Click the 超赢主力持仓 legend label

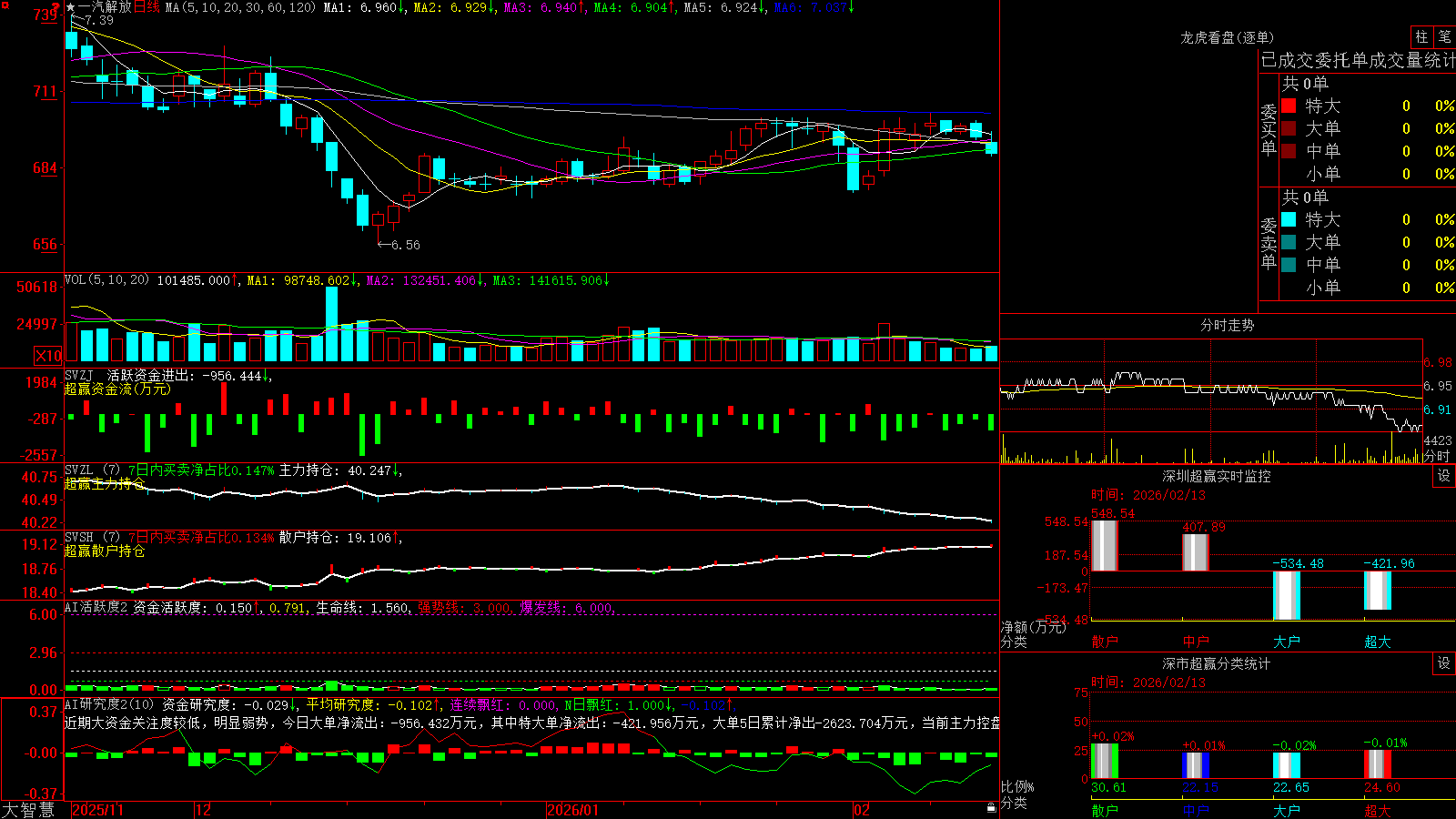point(105,483)
